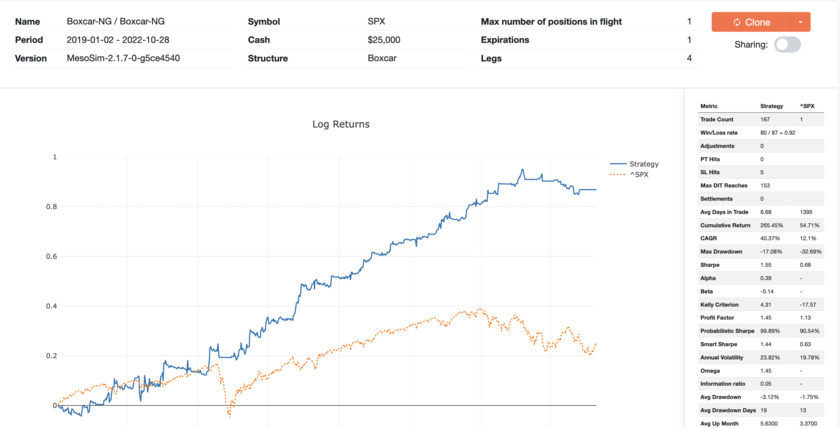Click the blue Strategy legend line
The height and width of the screenshot is (428, 840).
pos(618,163)
